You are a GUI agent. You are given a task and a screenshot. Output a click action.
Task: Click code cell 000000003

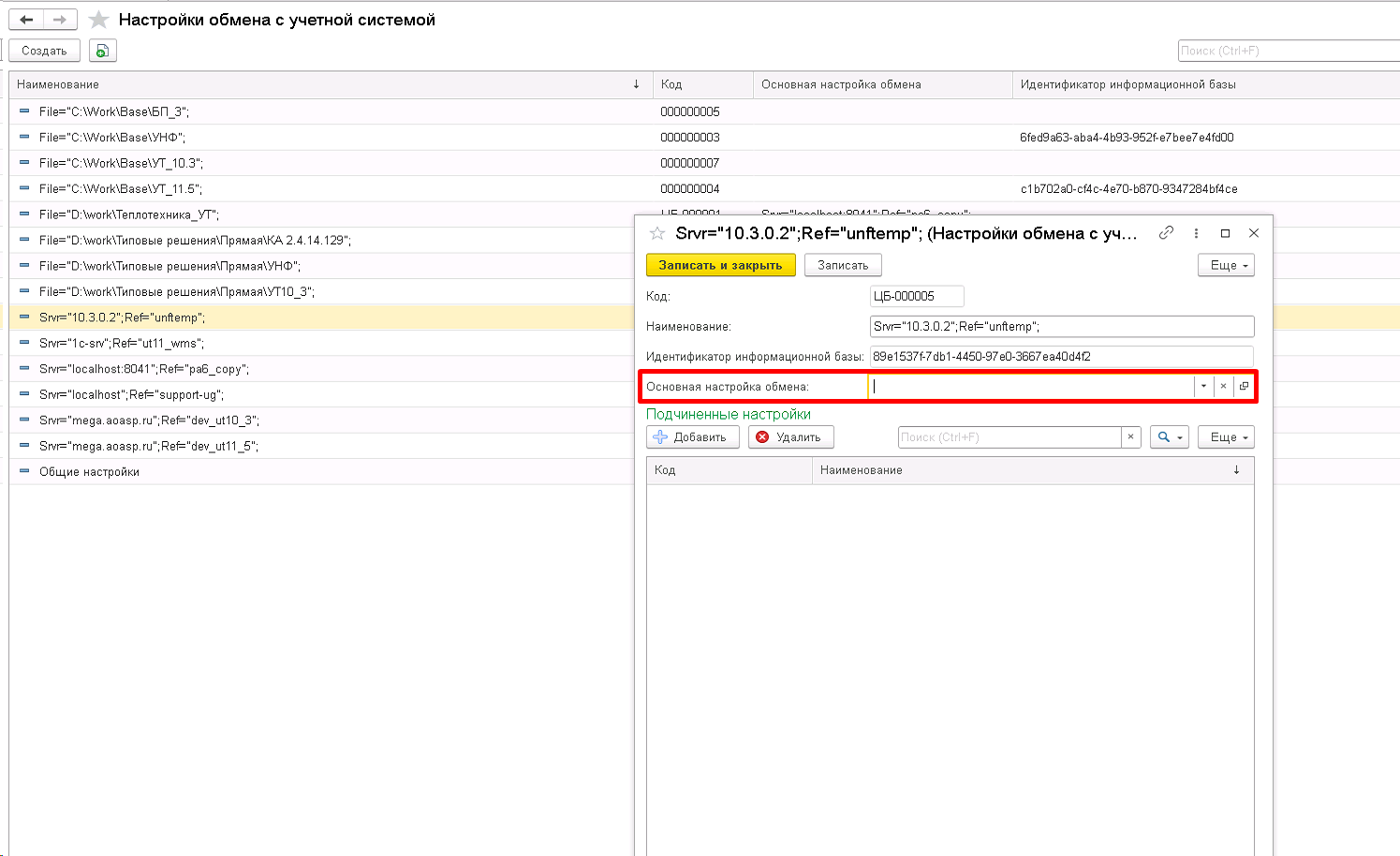pyautogui.click(x=690, y=138)
